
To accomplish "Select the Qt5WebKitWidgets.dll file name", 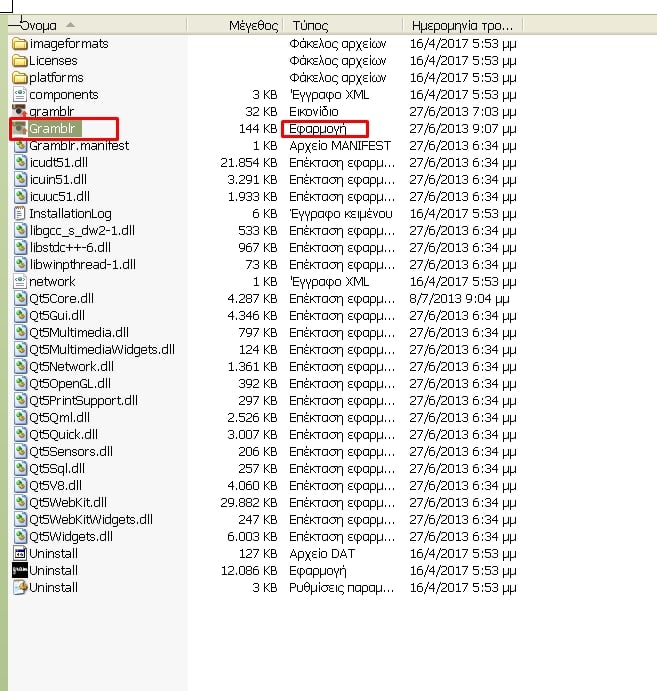I will tap(91, 520).
